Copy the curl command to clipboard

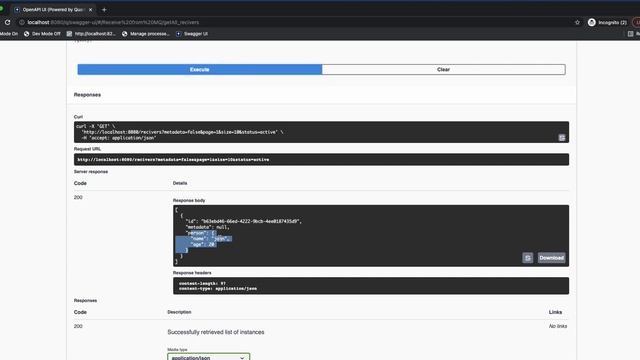(562, 138)
